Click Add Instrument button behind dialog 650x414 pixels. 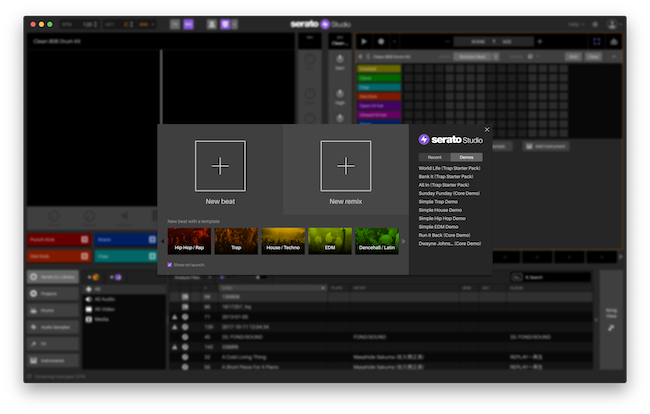tap(546, 146)
